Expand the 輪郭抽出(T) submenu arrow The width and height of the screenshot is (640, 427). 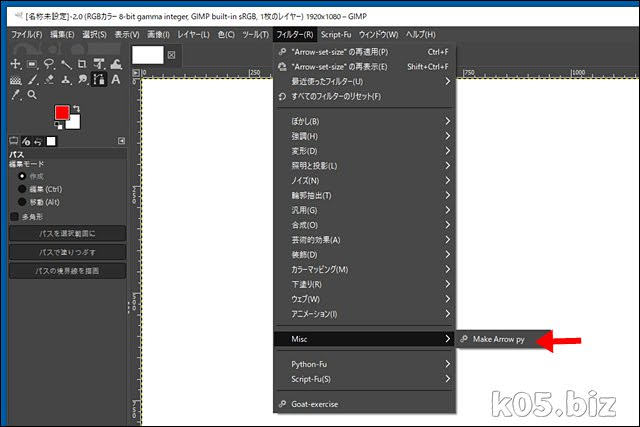click(x=447, y=195)
